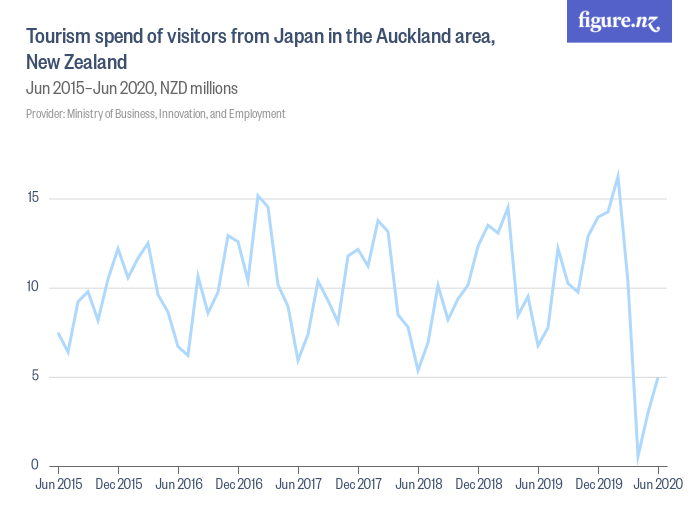Image resolution: width=700 pixels, height=525 pixels.
Task: Select the Dec 2019 x-axis label
Action: click(598, 485)
